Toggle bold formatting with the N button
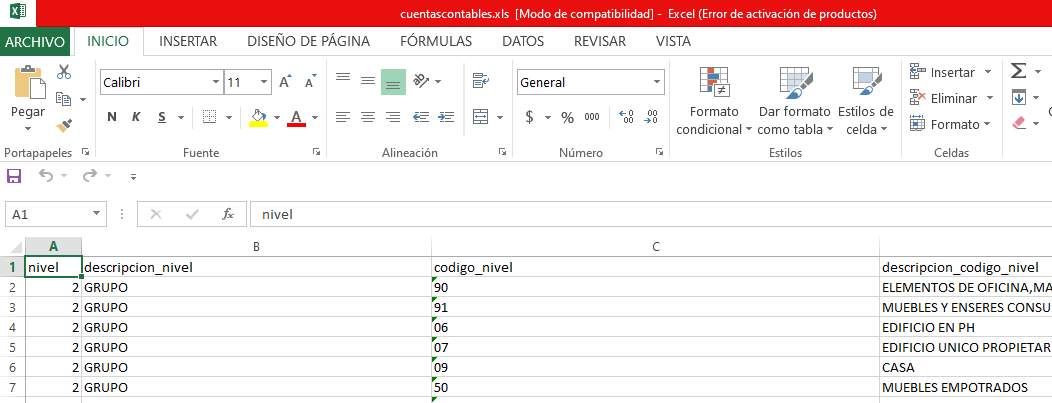 click(112, 117)
